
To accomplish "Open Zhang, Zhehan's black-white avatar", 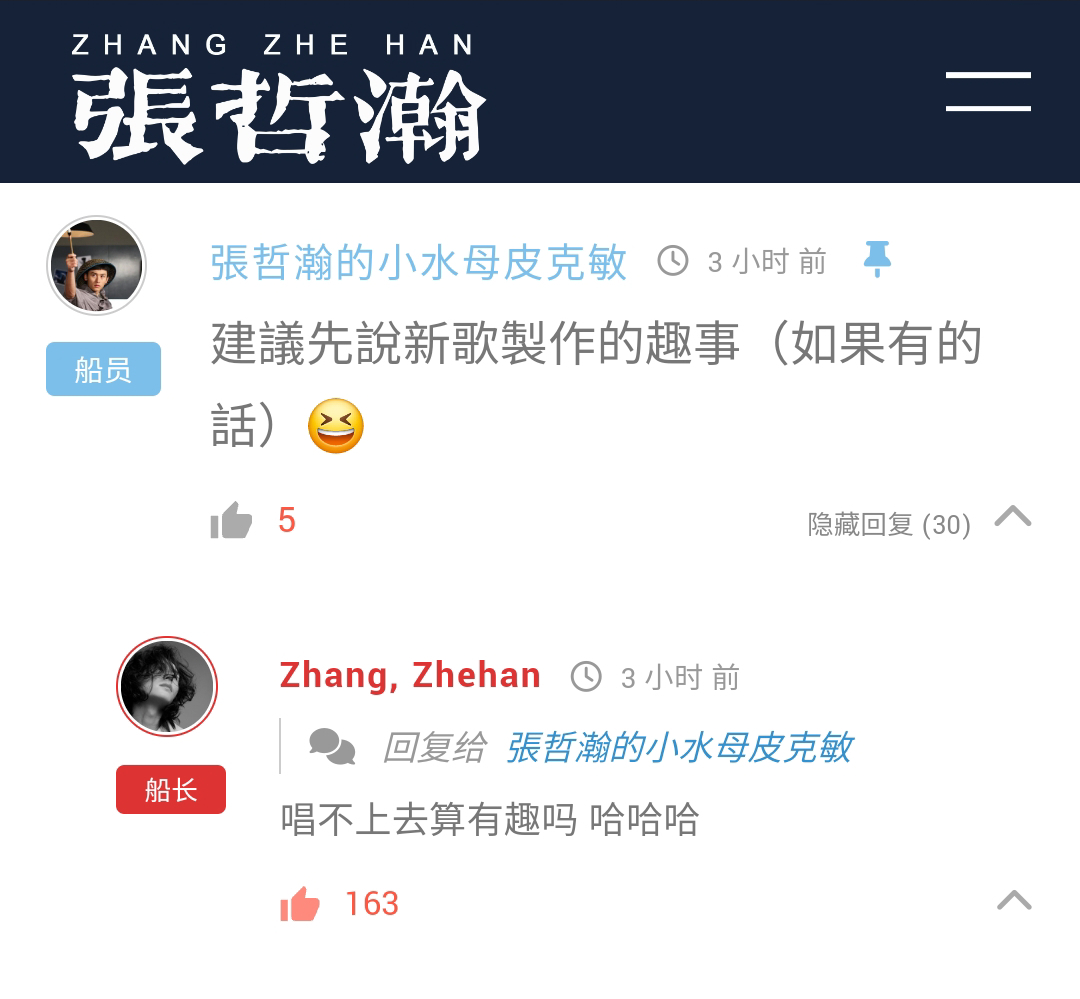I will tap(167, 686).
